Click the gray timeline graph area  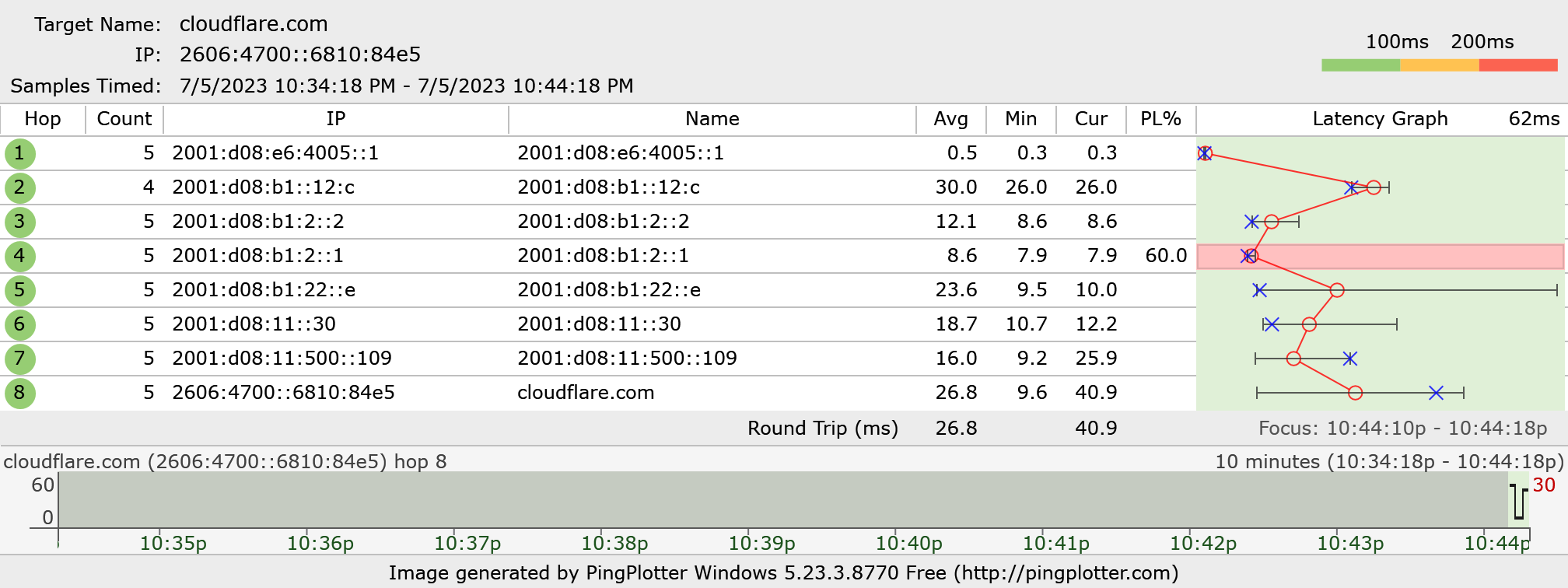tap(783, 499)
